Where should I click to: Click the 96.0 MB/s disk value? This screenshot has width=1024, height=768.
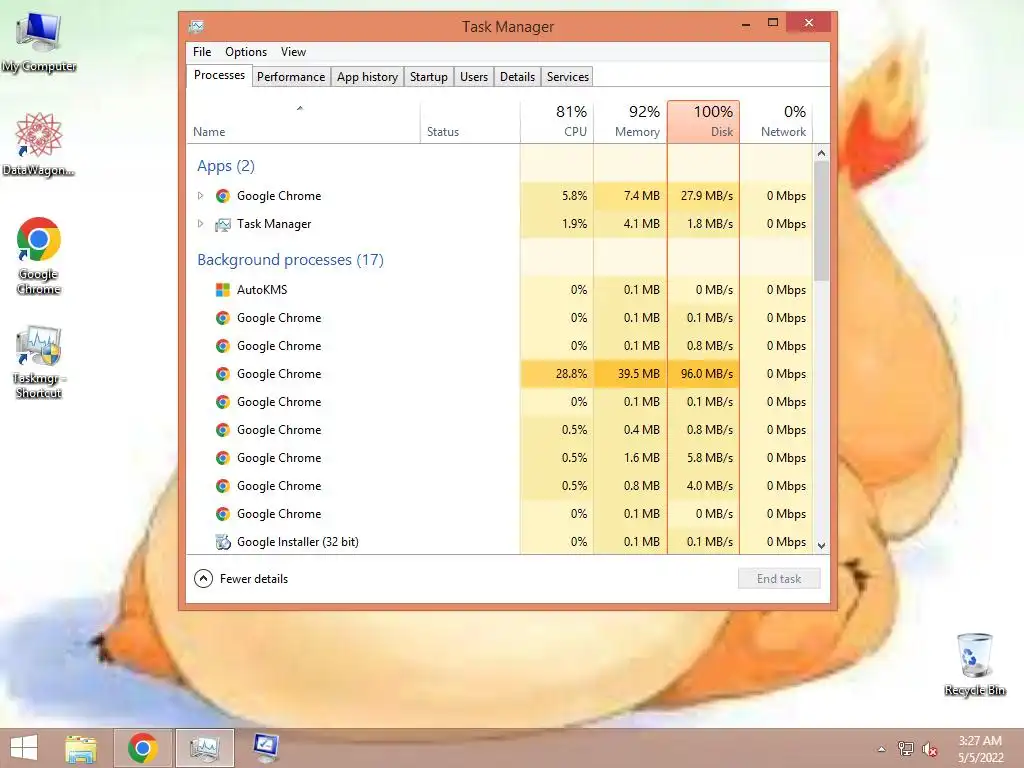[707, 374]
